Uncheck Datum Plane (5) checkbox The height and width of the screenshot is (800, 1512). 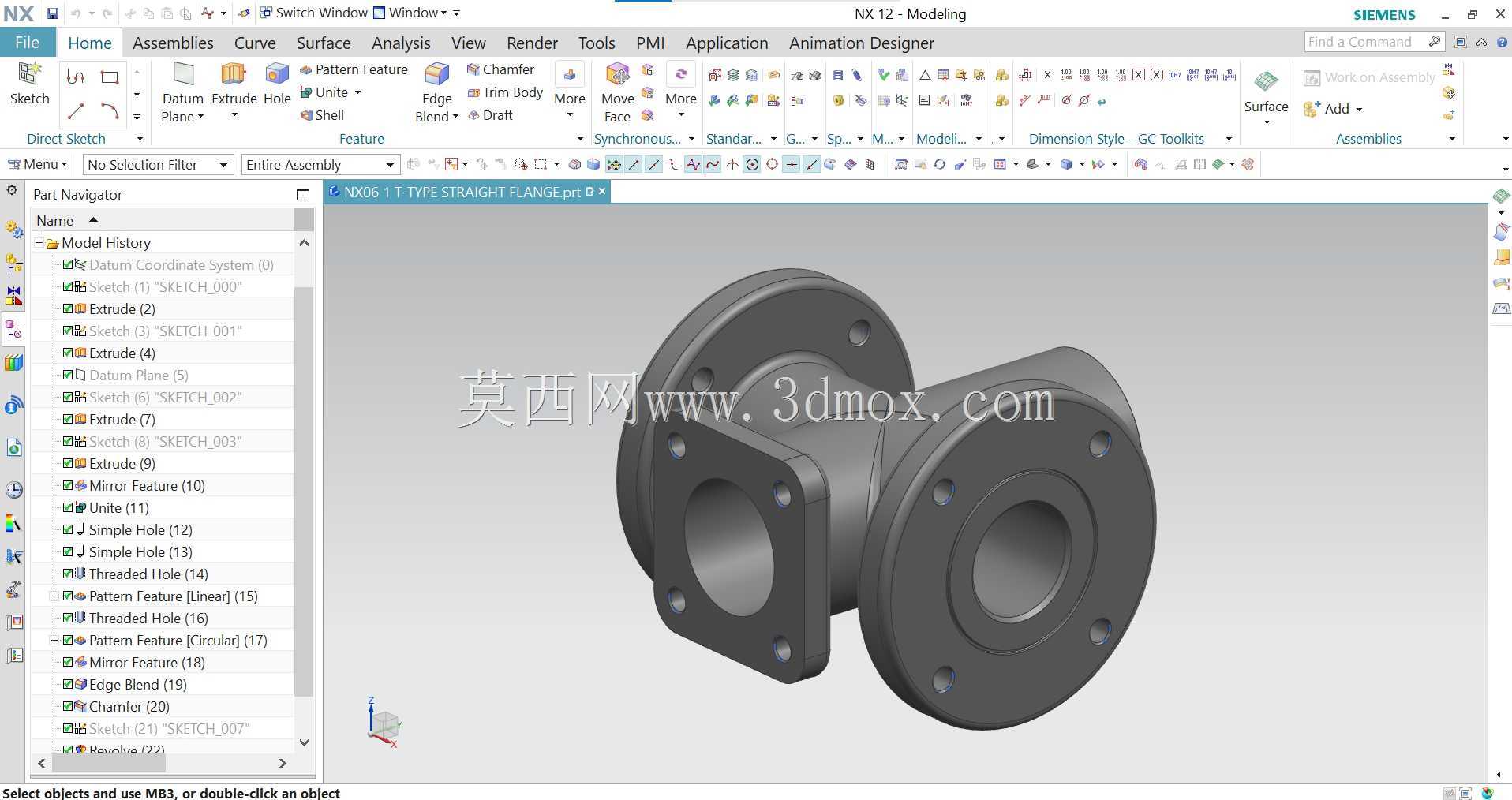click(x=68, y=375)
